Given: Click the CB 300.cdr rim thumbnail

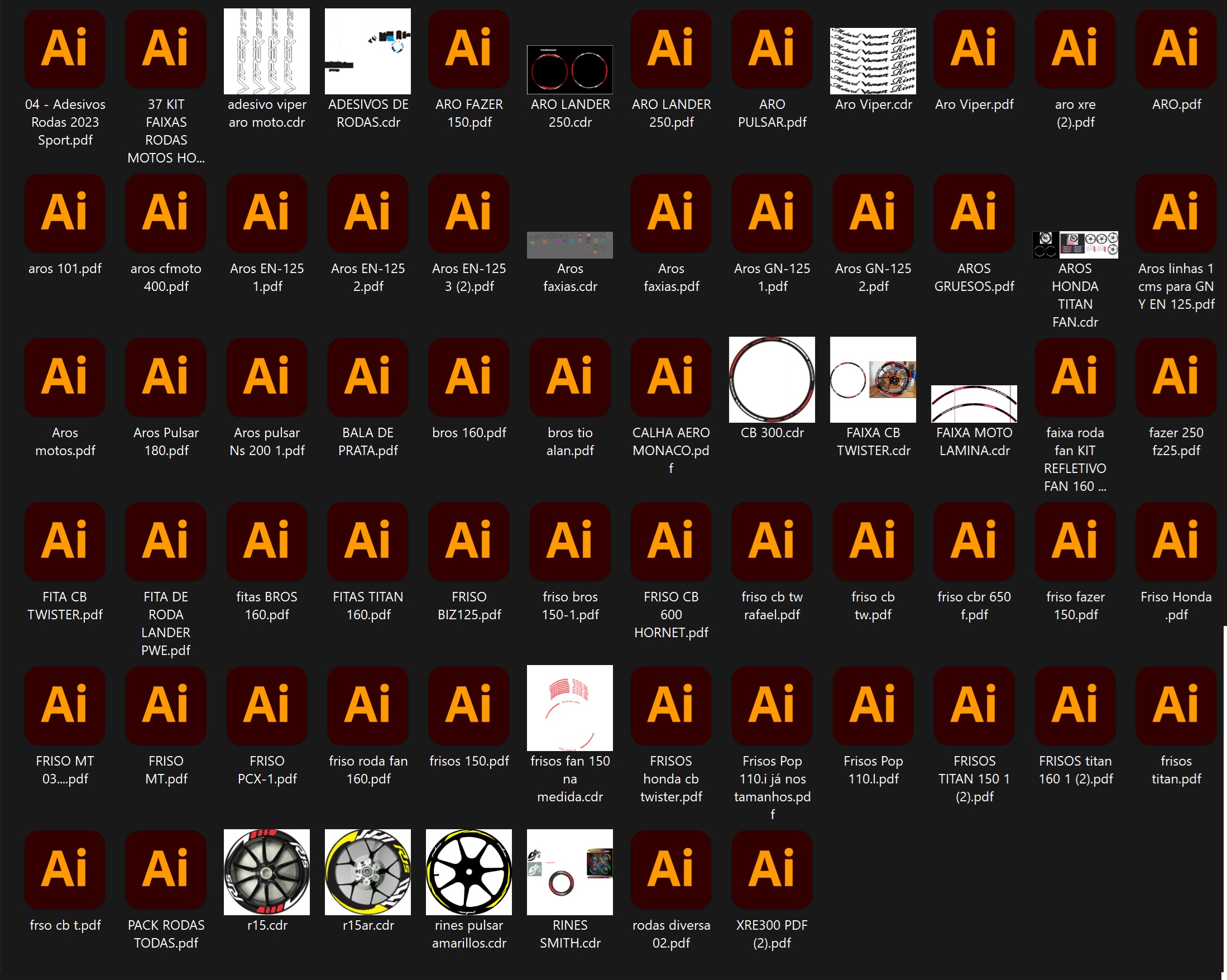Looking at the screenshot, I should [x=771, y=380].
